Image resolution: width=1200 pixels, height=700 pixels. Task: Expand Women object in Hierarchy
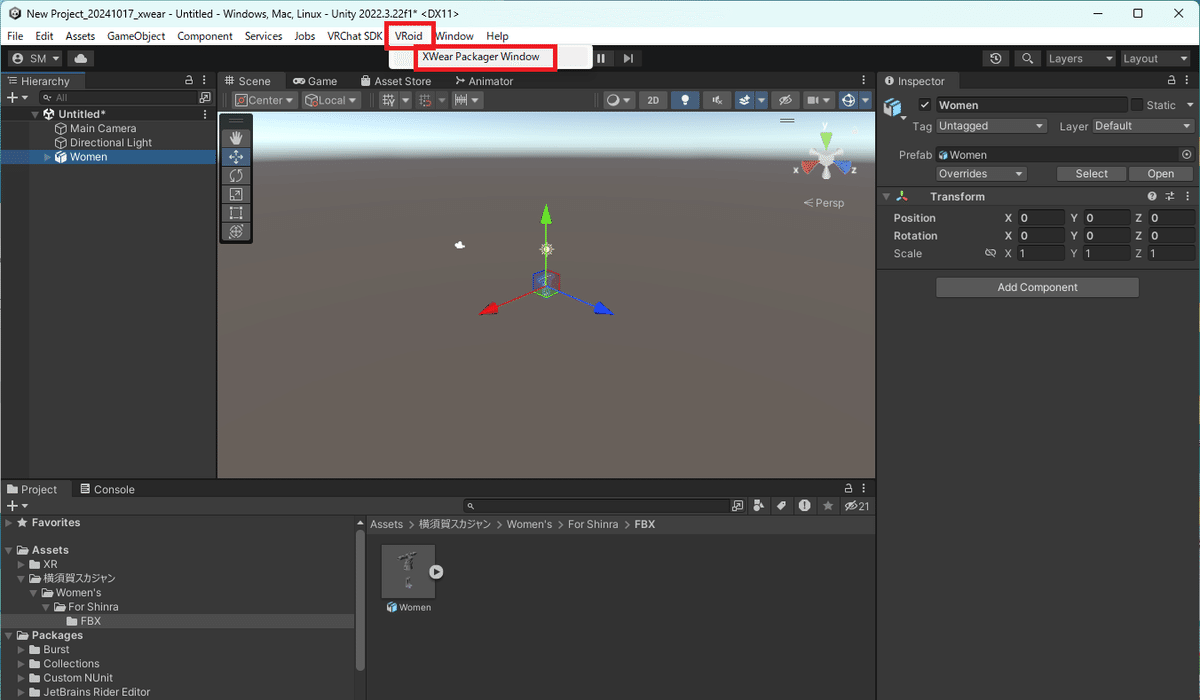(47, 157)
